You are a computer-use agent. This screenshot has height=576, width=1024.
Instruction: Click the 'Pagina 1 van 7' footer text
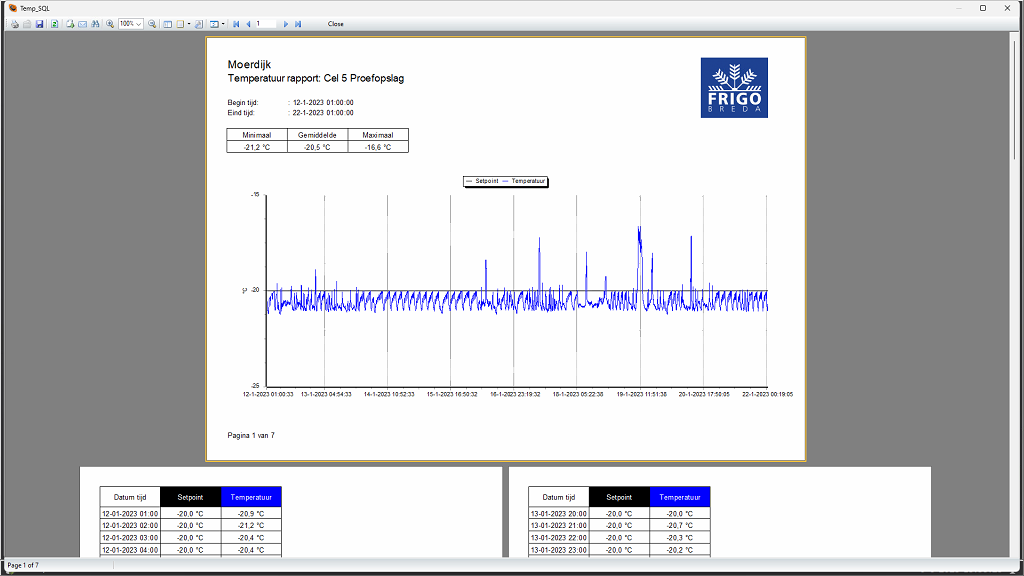(x=251, y=436)
